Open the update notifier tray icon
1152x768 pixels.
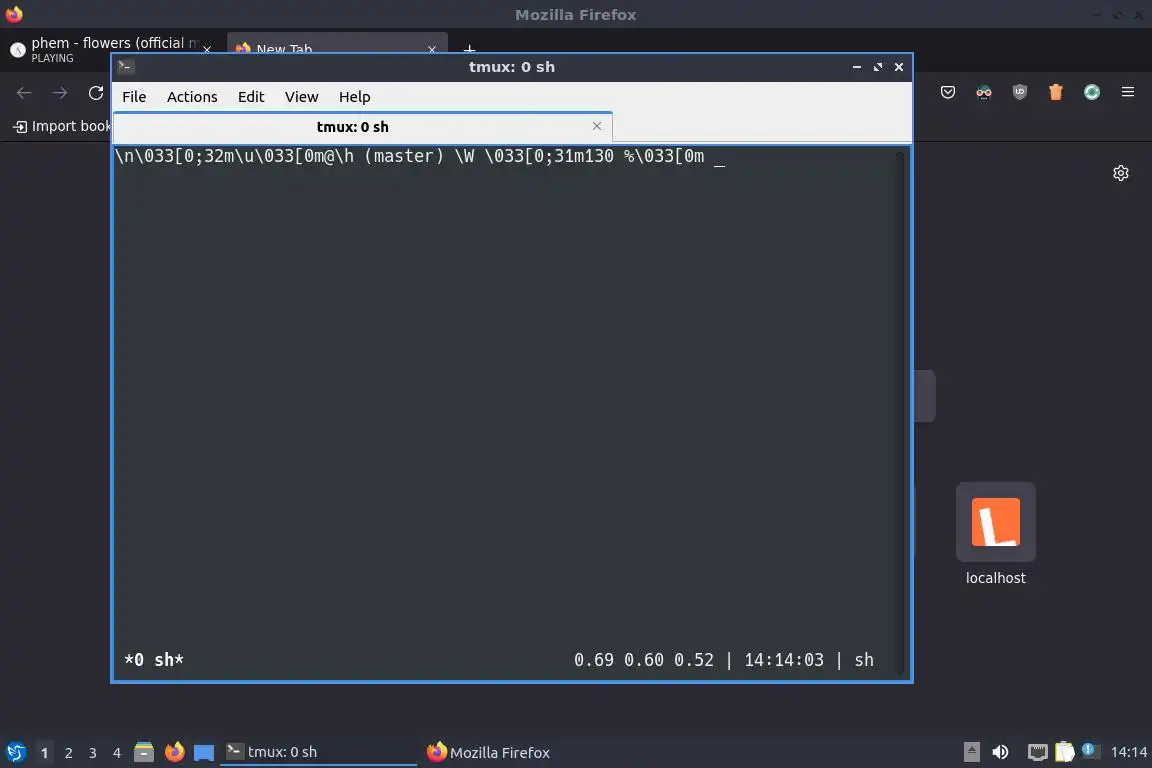coord(1091,750)
